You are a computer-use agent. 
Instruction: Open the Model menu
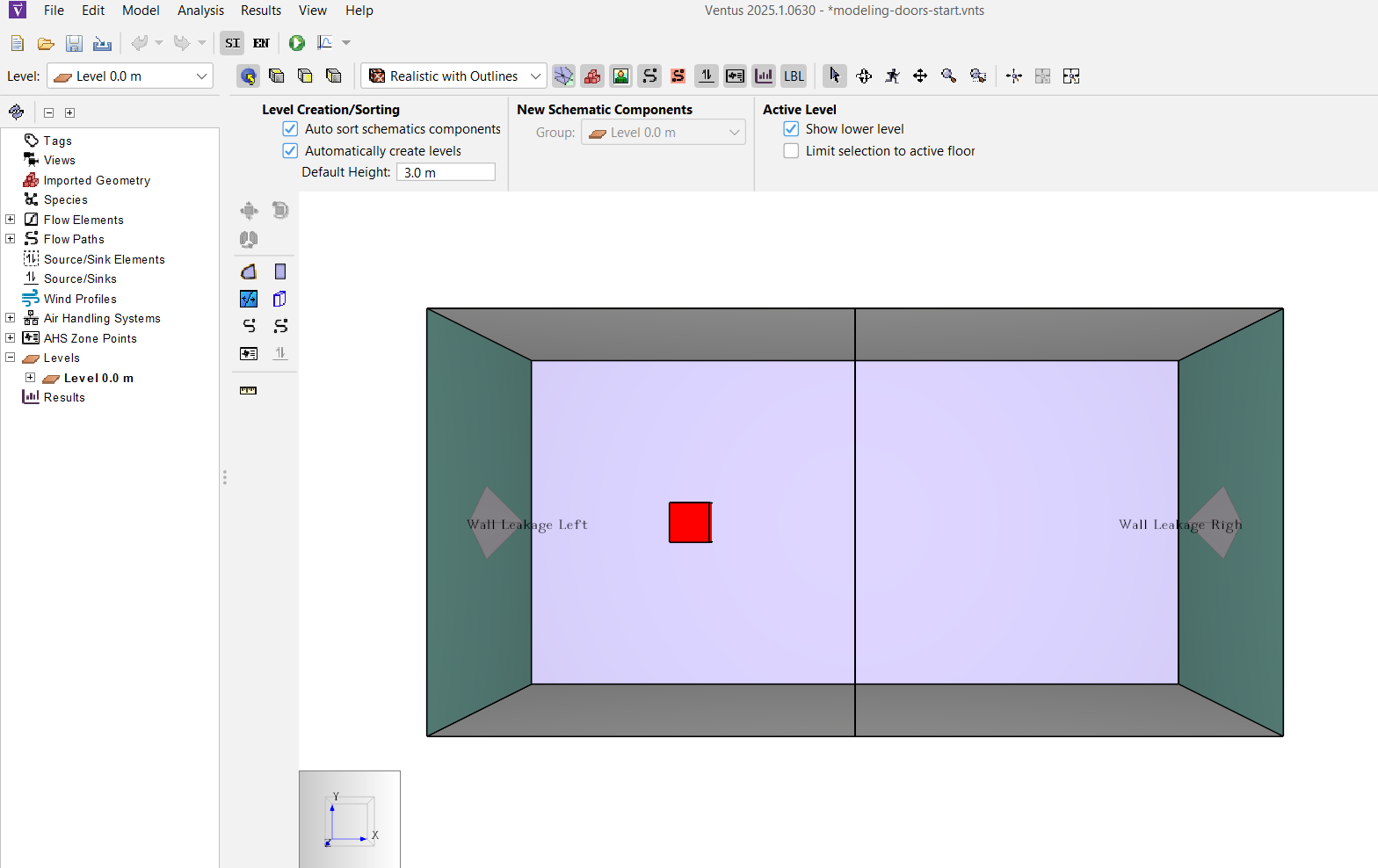[141, 11]
